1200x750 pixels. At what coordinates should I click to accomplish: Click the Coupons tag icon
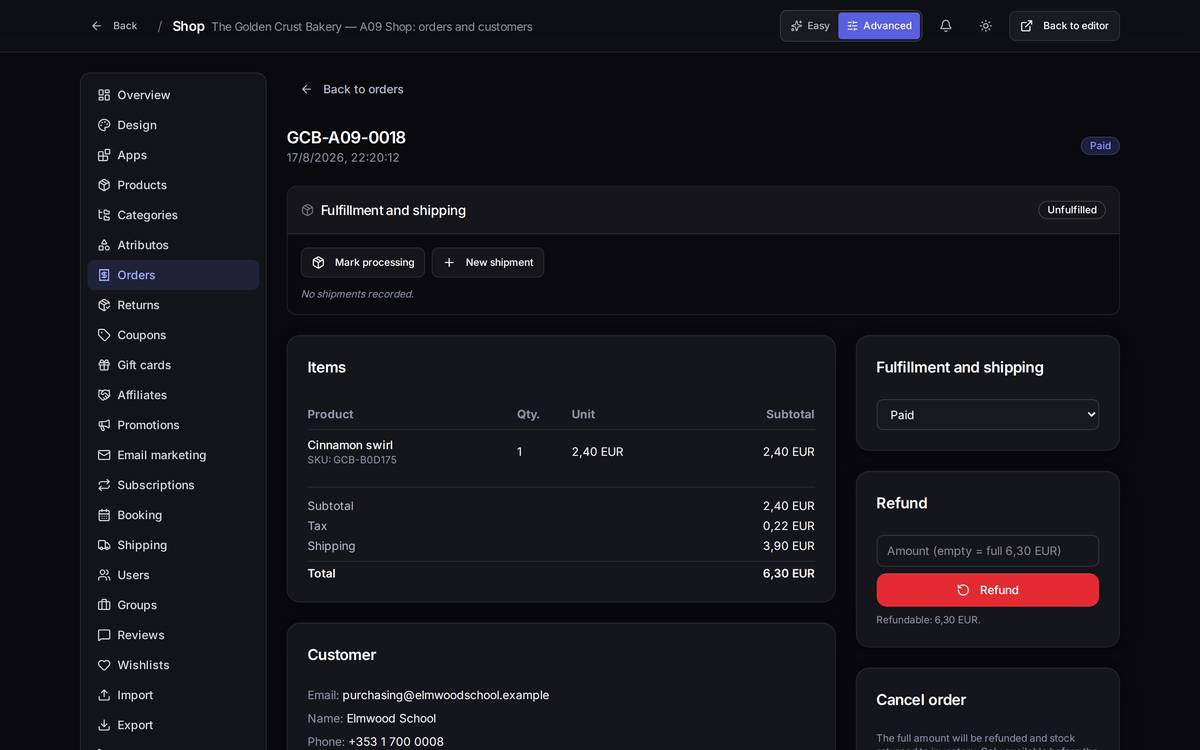tap(104, 335)
